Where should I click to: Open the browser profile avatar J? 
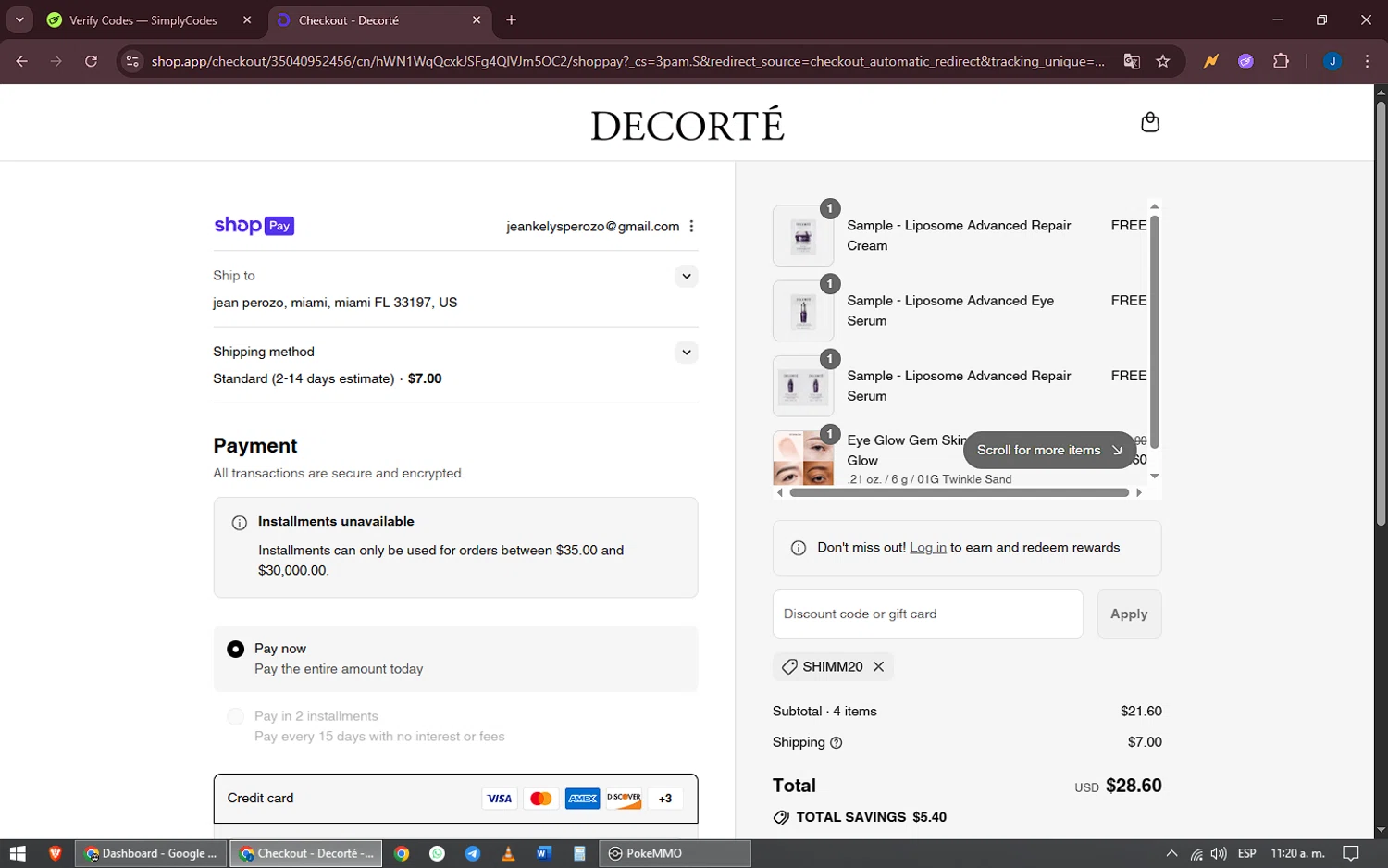click(x=1332, y=61)
